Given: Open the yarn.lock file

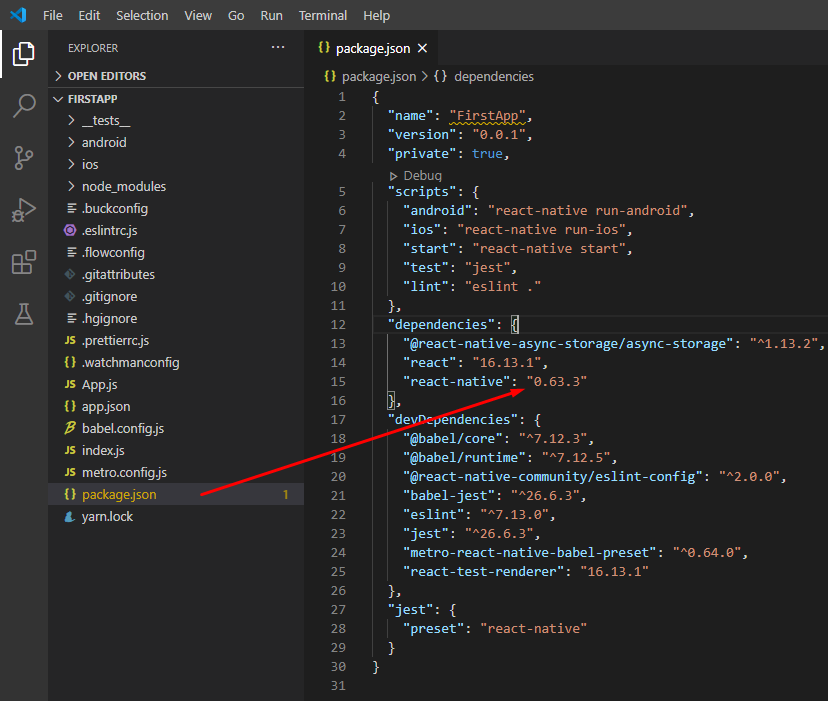Looking at the screenshot, I should coord(176,517).
